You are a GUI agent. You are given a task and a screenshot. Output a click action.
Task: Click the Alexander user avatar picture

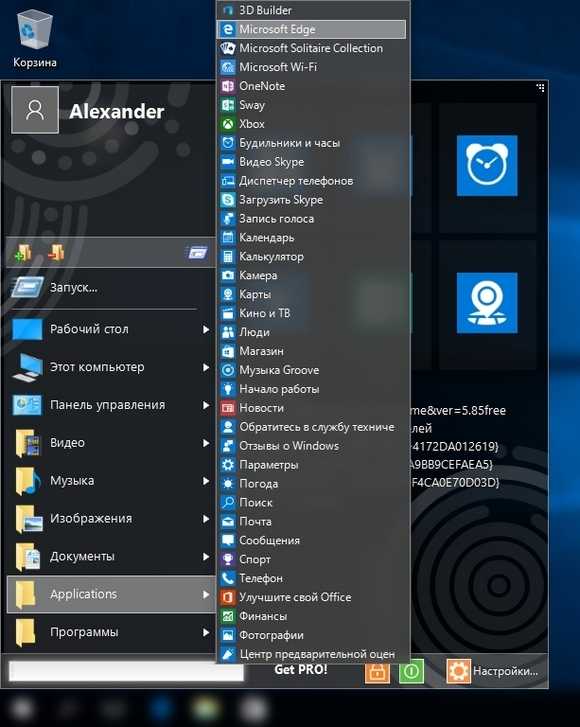(x=35, y=110)
